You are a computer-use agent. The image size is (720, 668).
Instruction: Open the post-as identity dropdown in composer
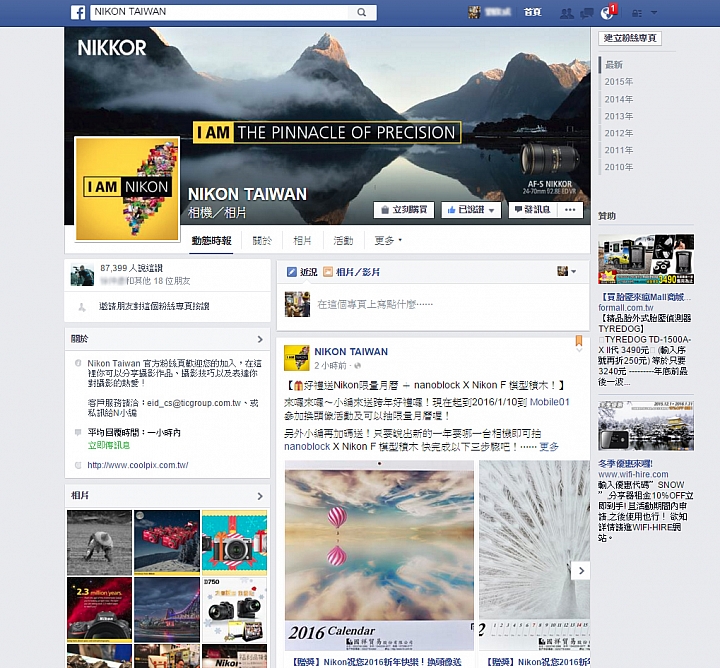(567, 271)
